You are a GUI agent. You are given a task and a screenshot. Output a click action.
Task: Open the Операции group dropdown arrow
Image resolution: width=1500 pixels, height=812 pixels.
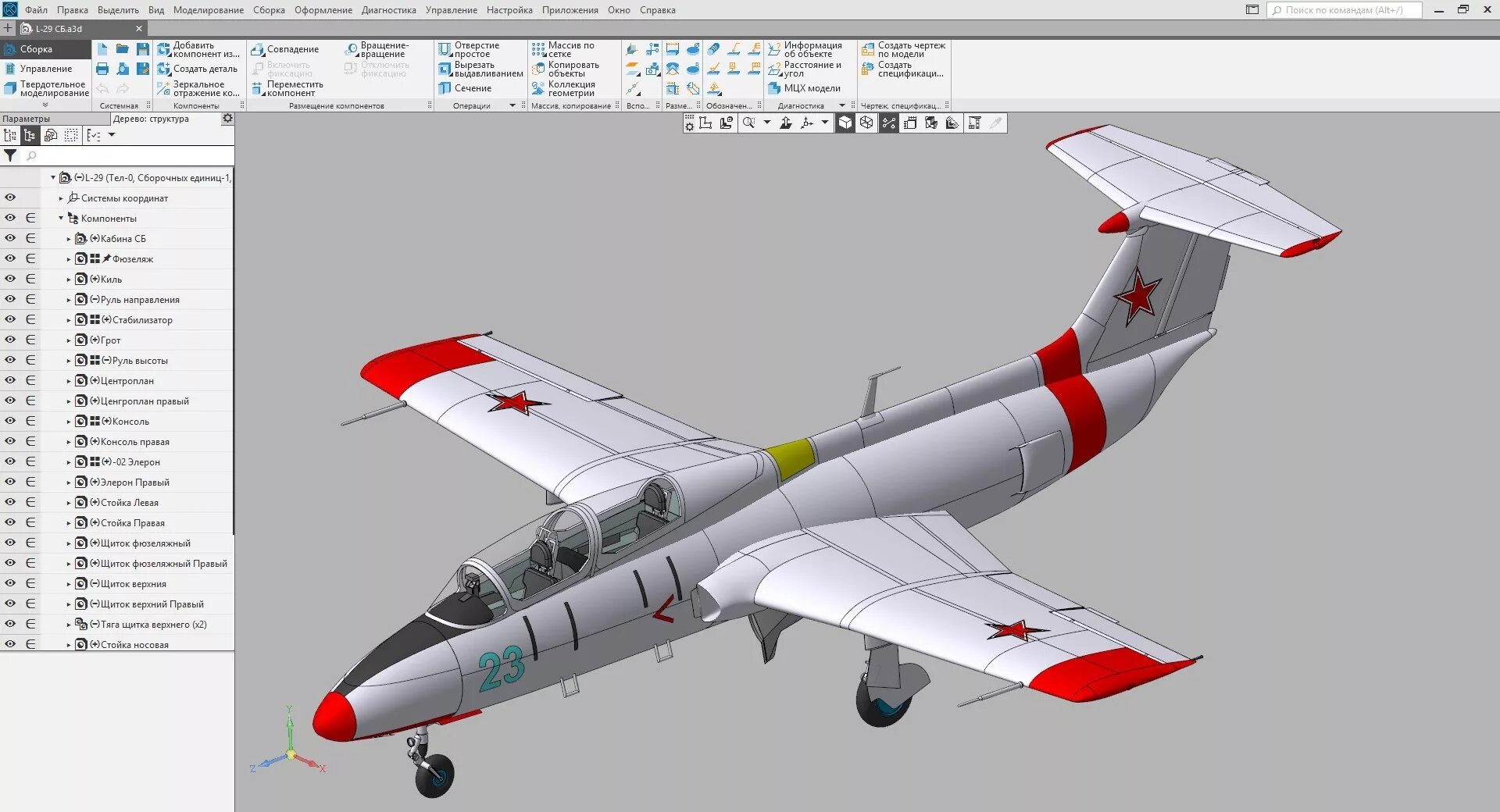click(x=512, y=105)
